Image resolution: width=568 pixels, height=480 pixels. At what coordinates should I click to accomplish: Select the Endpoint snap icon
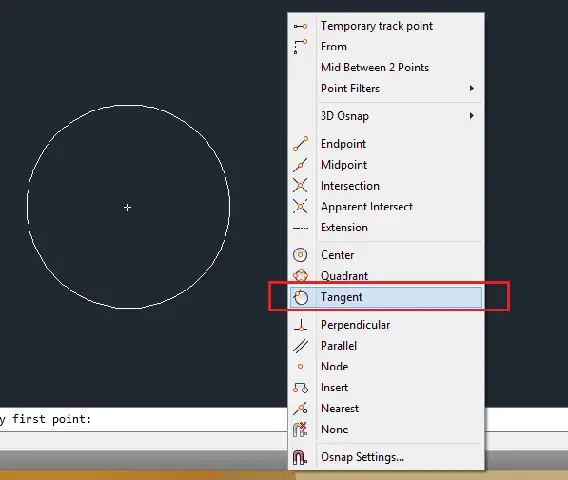[x=300, y=144]
